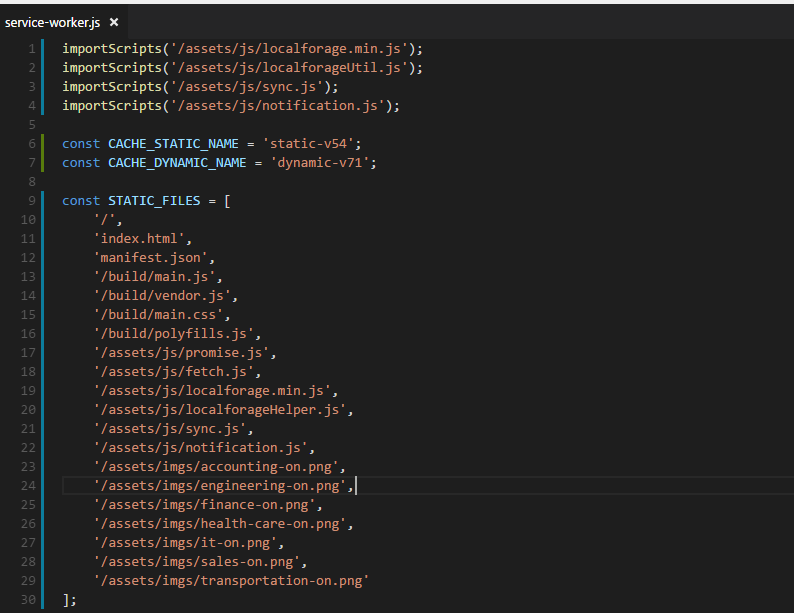Place cursor in '/assets/js/sync.js' import path
The image size is (794, 613).
[247, 87]
